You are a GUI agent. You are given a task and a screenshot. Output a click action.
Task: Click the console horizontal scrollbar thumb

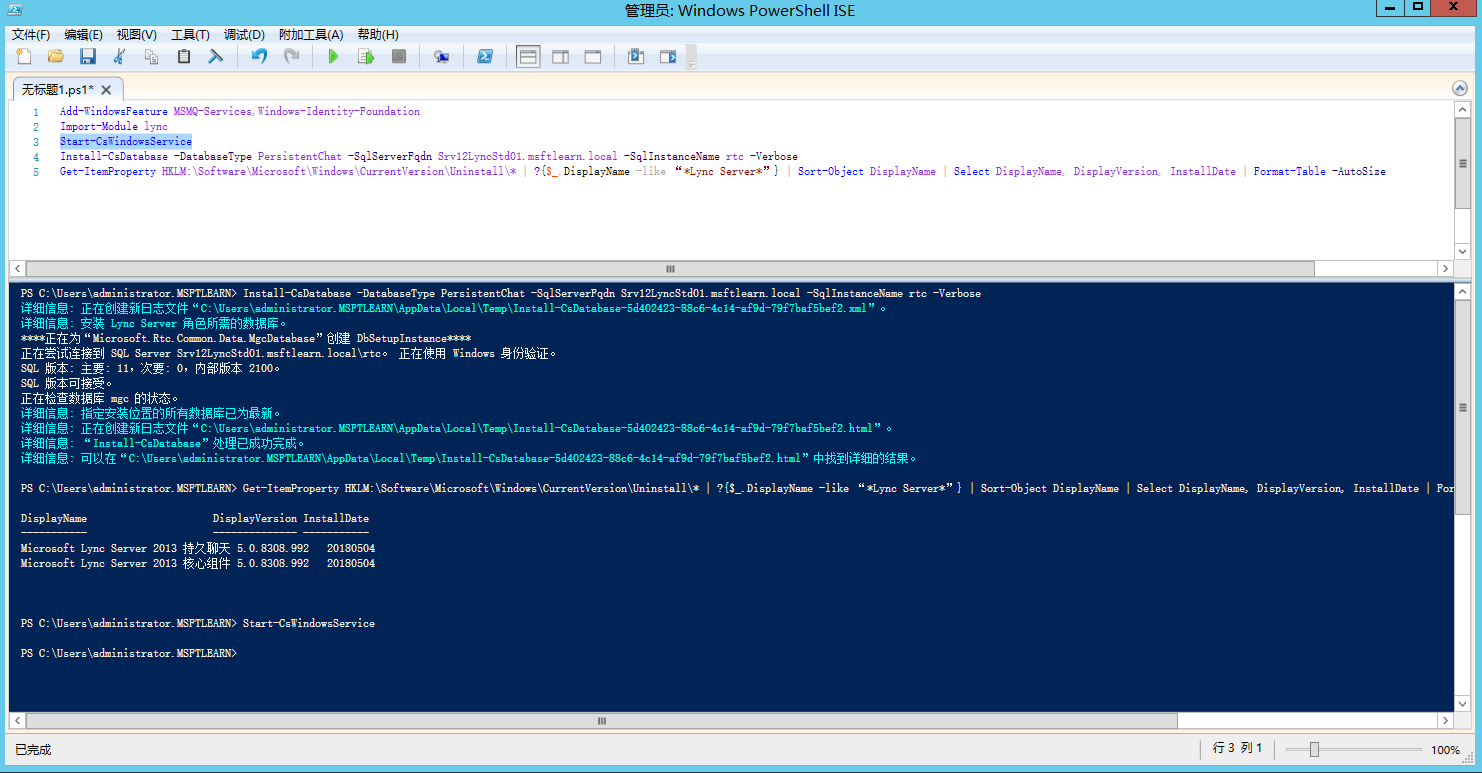[x=601, y=720]
